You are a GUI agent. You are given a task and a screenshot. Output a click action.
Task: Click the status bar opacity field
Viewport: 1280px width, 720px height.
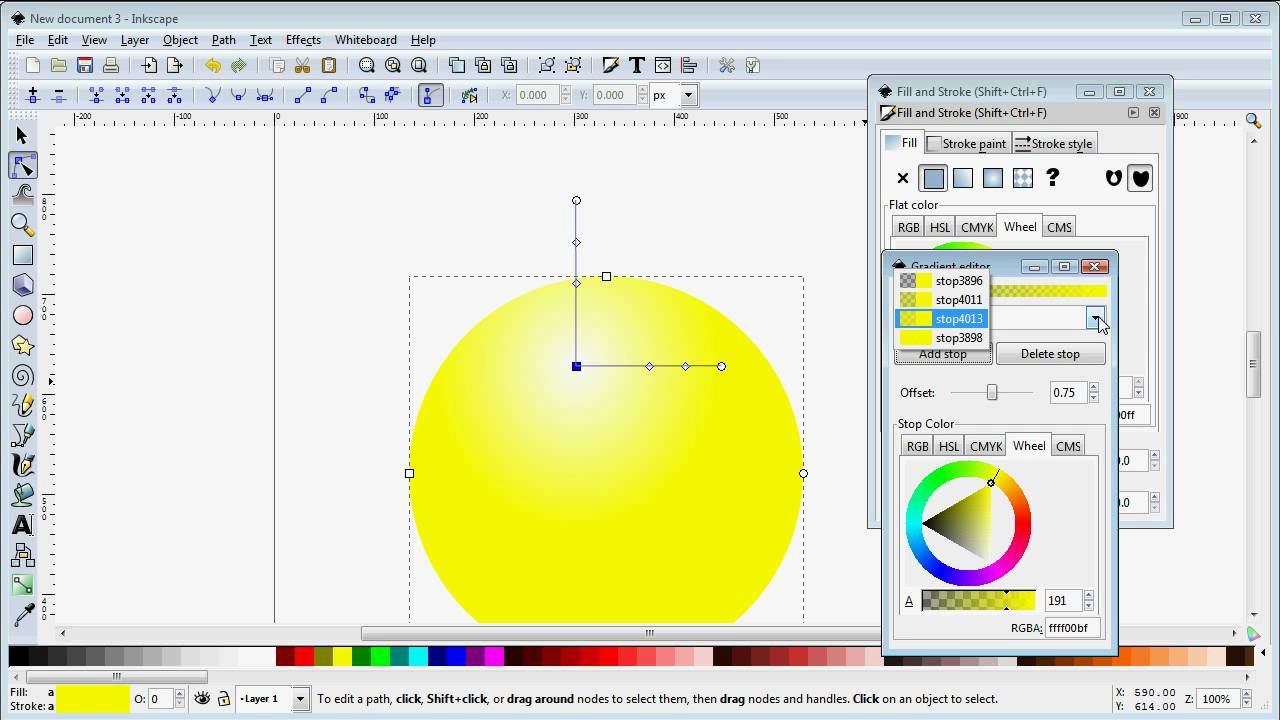tap(160, 699)
